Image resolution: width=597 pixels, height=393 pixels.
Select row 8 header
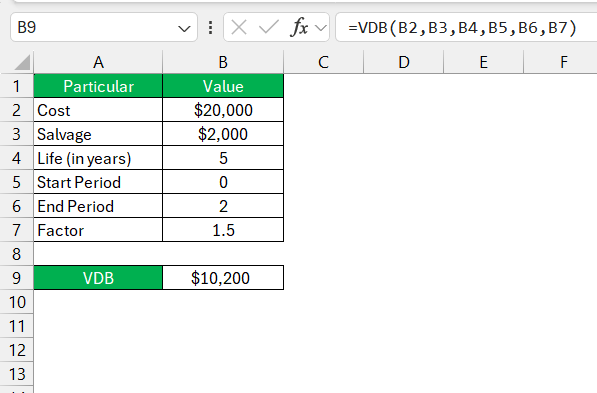click(16, 254)
